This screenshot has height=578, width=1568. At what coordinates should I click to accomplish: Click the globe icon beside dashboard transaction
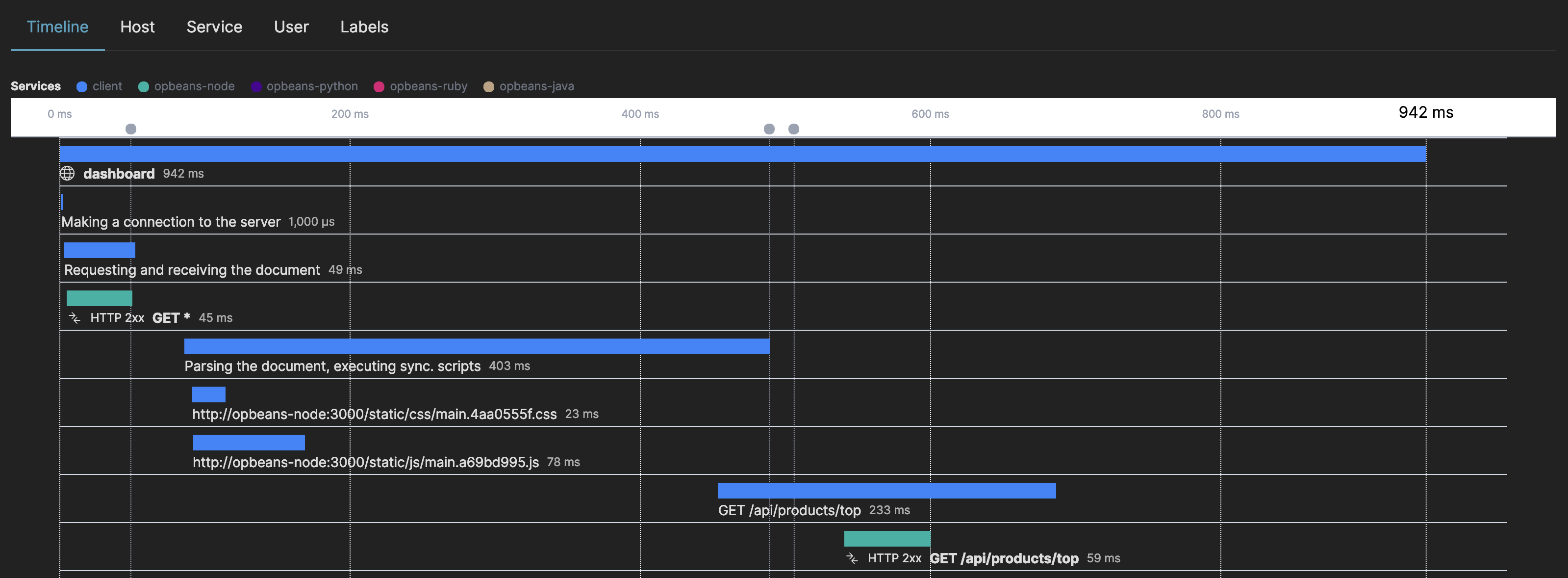coord(67,174)
